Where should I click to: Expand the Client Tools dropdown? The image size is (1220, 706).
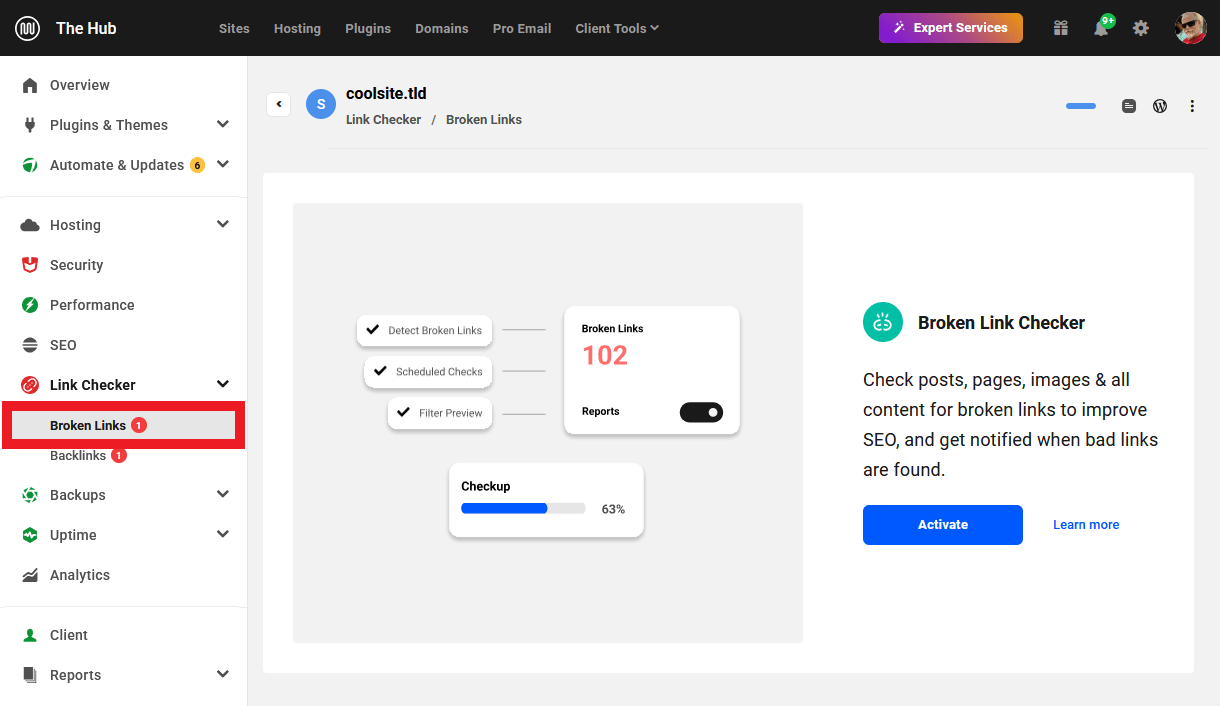(x=616, y=28)
